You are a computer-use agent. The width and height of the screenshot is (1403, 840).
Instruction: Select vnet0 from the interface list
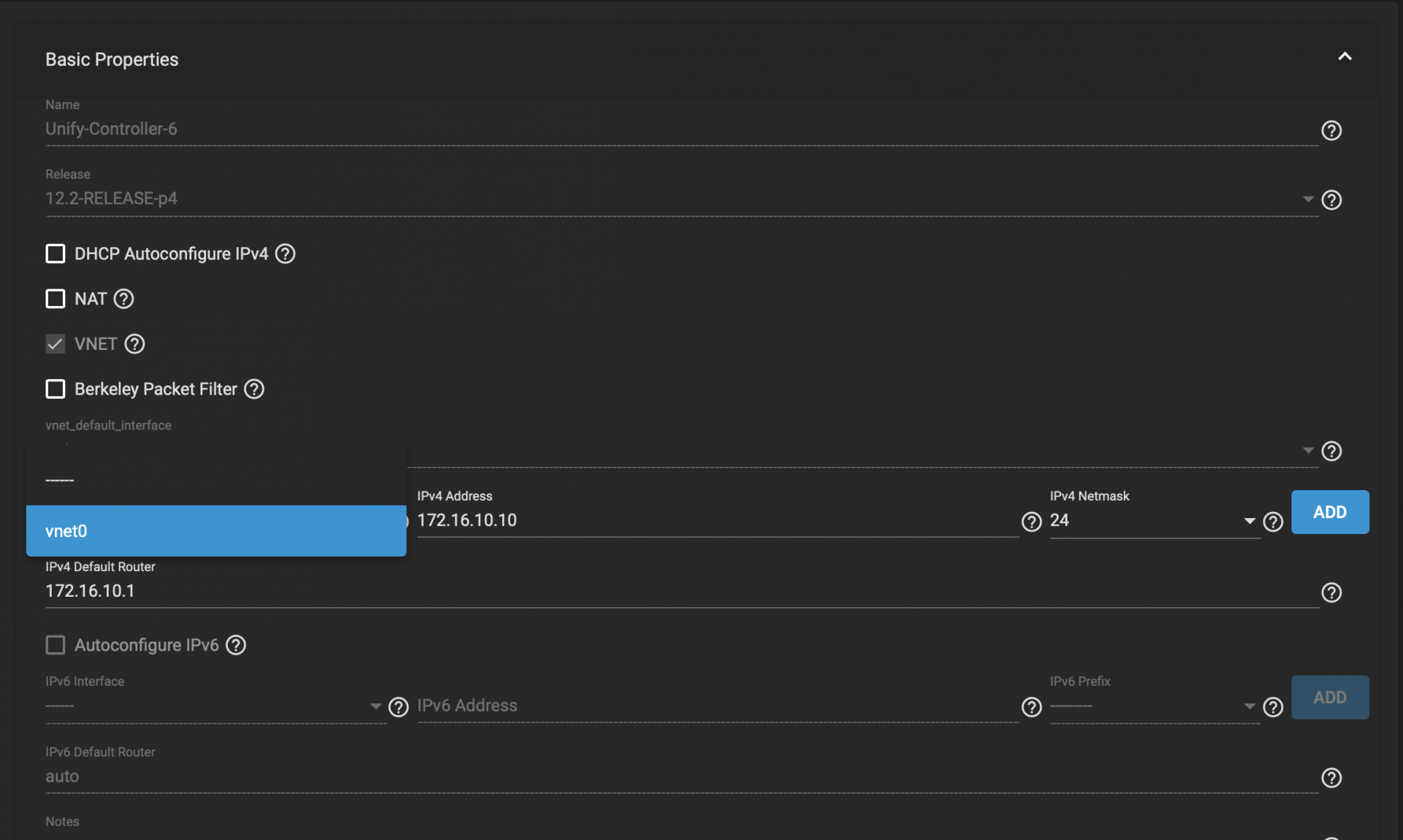[x=216, y=531]
